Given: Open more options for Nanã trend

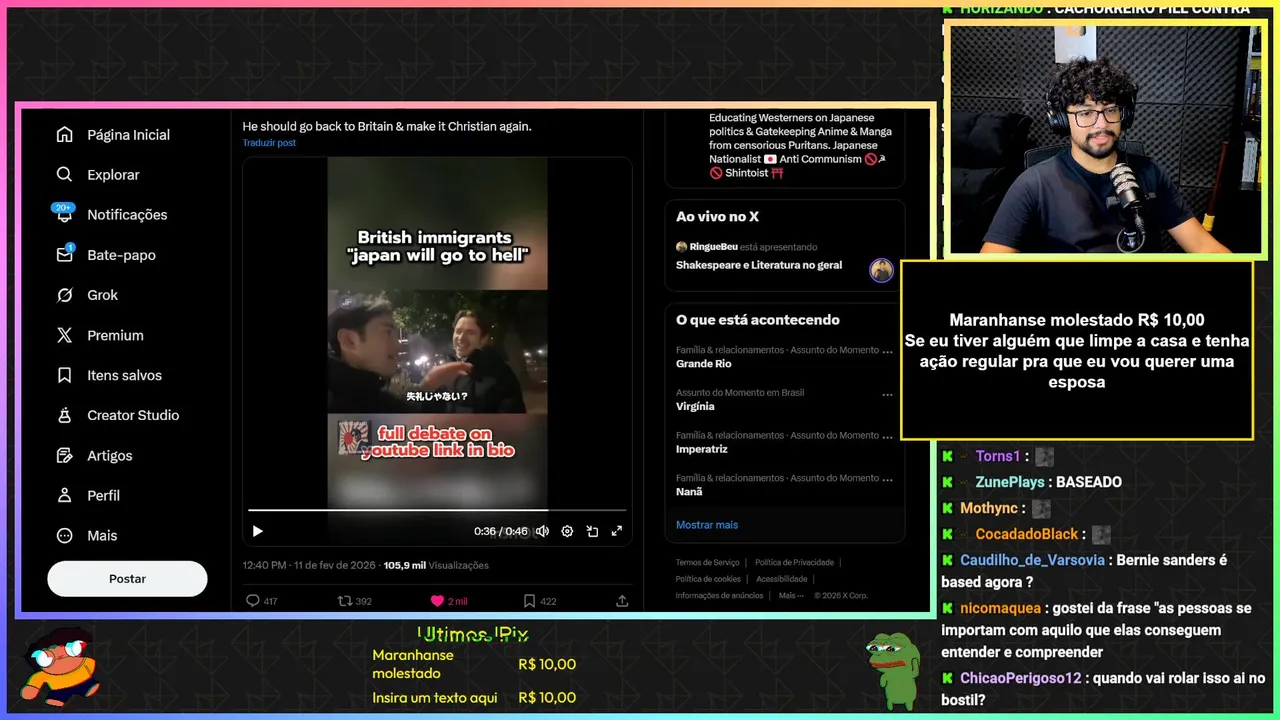Looking at the screenshot, I should (x=887, y=479).
